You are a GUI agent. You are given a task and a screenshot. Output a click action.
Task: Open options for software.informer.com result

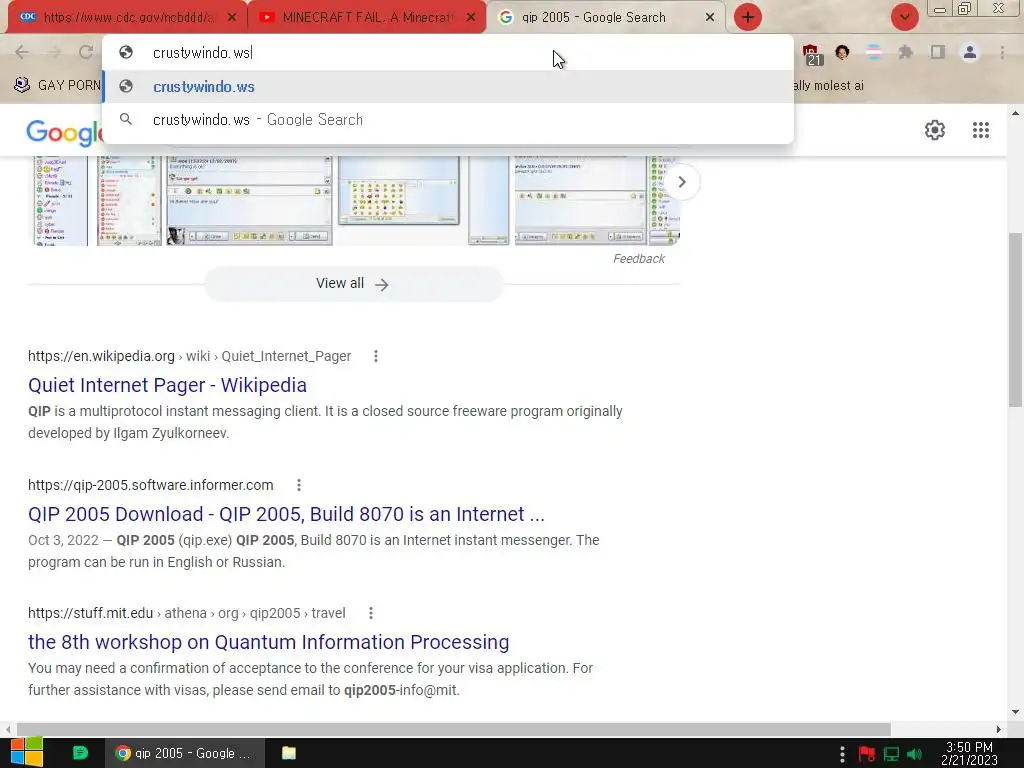coord(298,485)
